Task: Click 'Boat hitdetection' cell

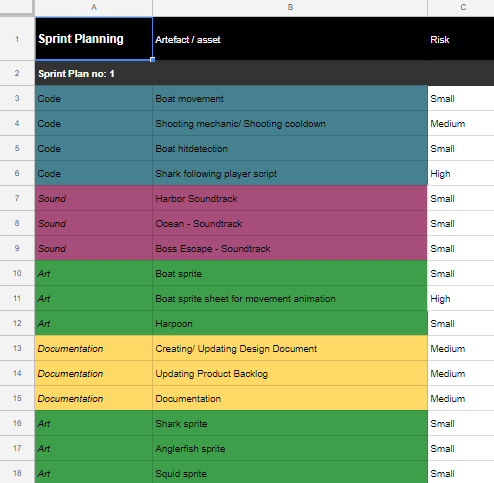Action: coord(290,148)
